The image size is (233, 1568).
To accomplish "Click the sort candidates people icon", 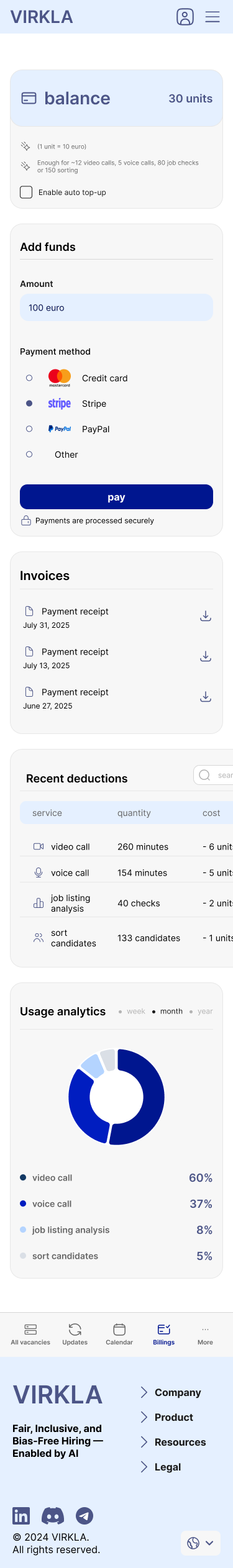I will 39,938.
